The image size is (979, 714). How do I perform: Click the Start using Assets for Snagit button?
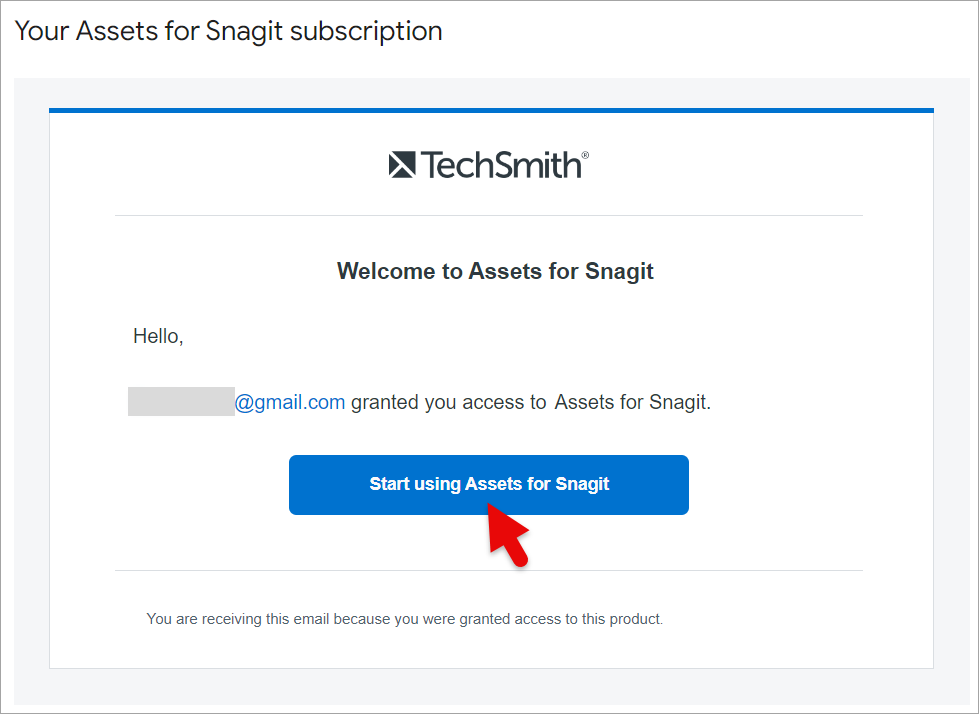[x=488, y=485]
